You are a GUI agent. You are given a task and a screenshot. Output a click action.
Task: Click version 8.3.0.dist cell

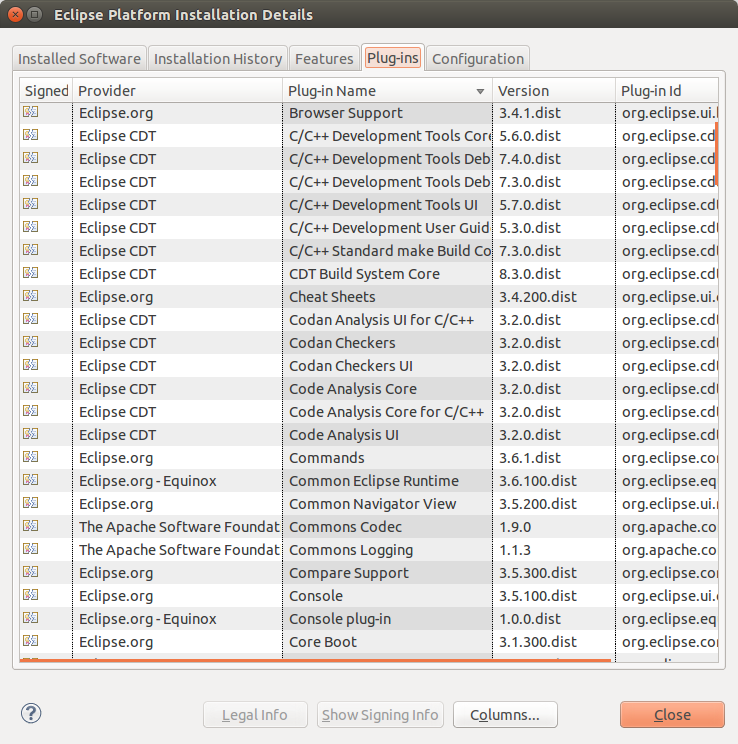[554, 274]
